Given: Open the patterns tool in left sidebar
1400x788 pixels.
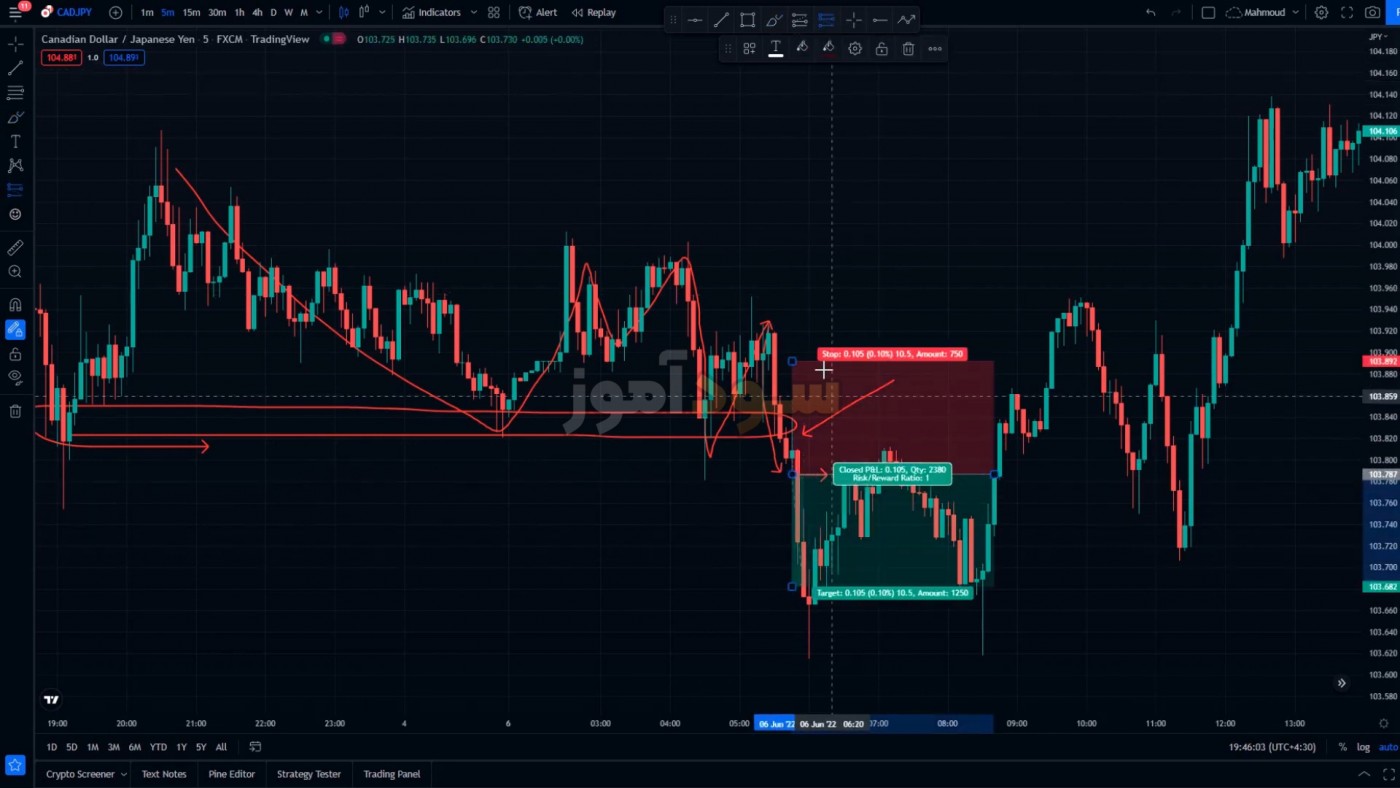Looking at the screenshot, I should point(15,165).
